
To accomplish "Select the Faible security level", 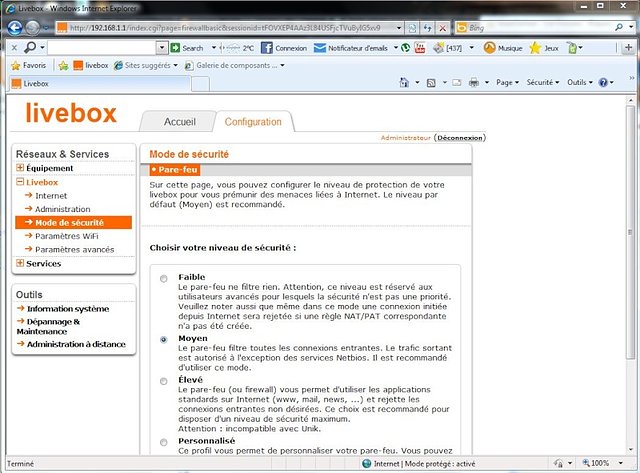I will click(163, 278).
